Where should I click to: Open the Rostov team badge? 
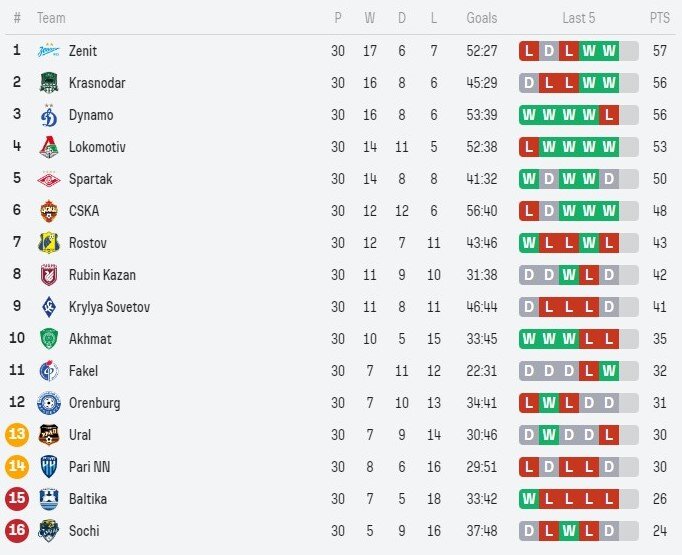click(x=49, y=243)
